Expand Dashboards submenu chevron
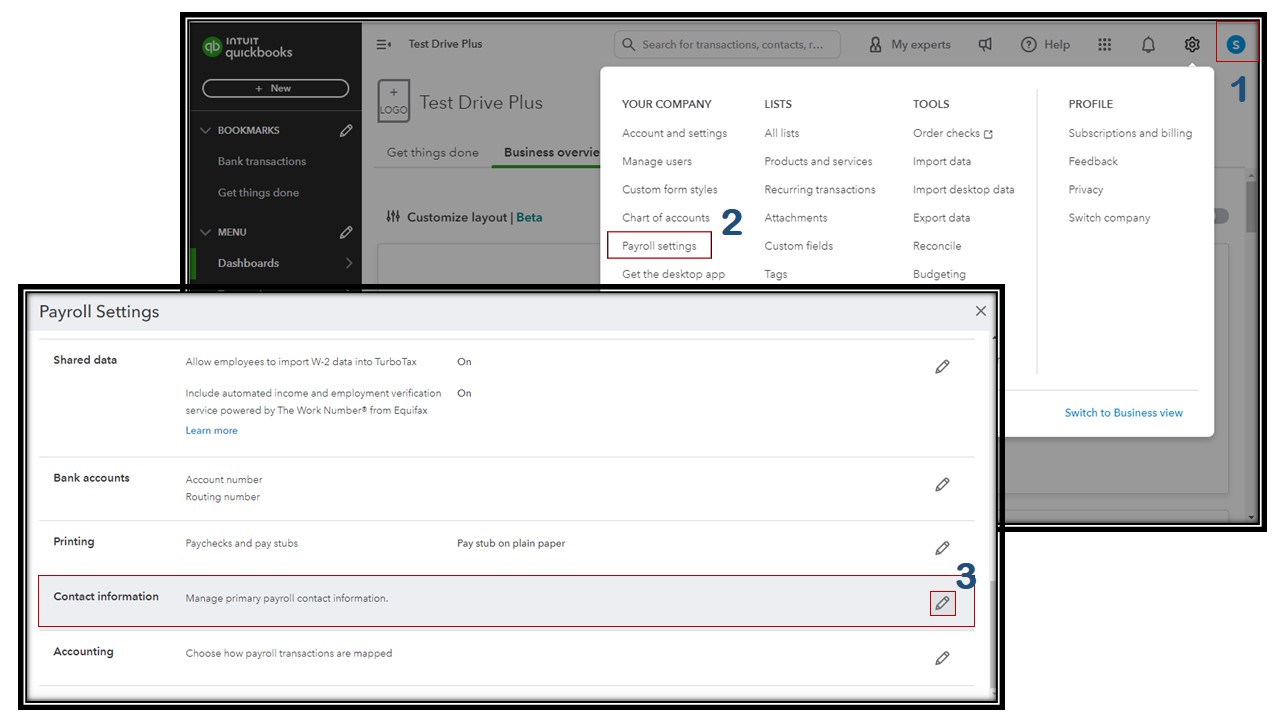The width and height of the screenshot is (1280, 720). [349, 263]
